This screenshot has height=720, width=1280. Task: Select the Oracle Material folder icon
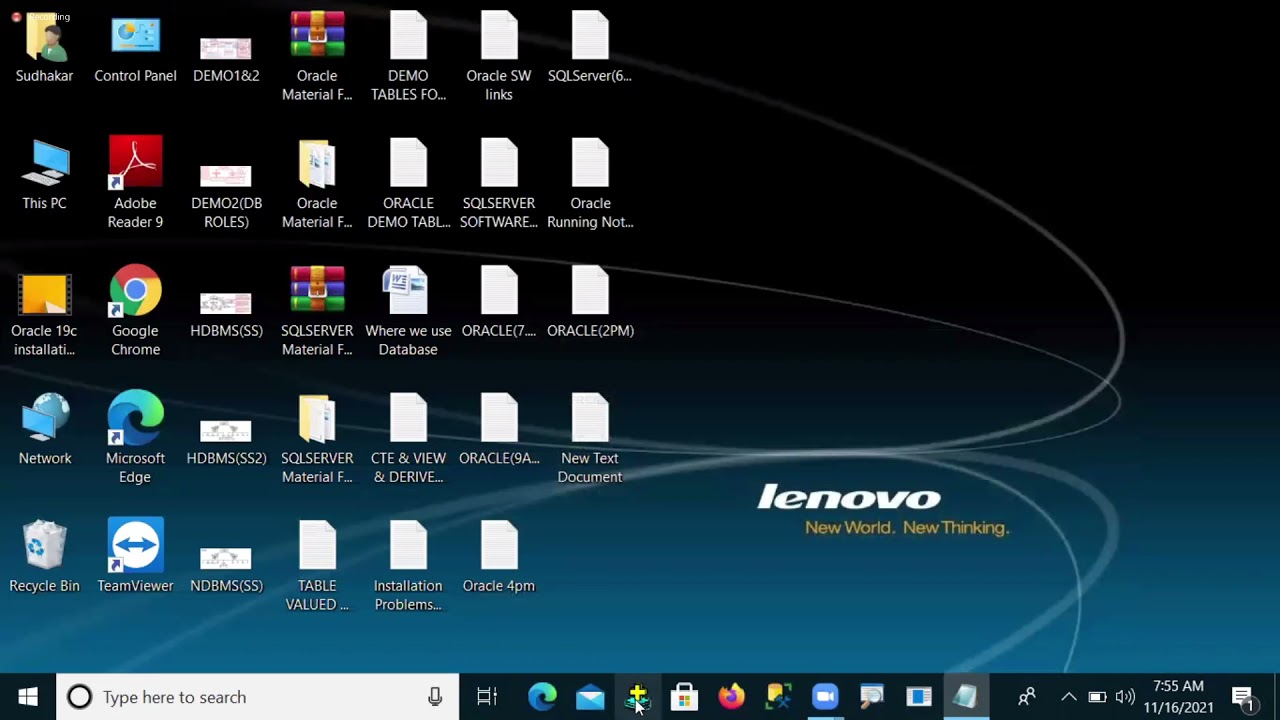tap(317, 184)
